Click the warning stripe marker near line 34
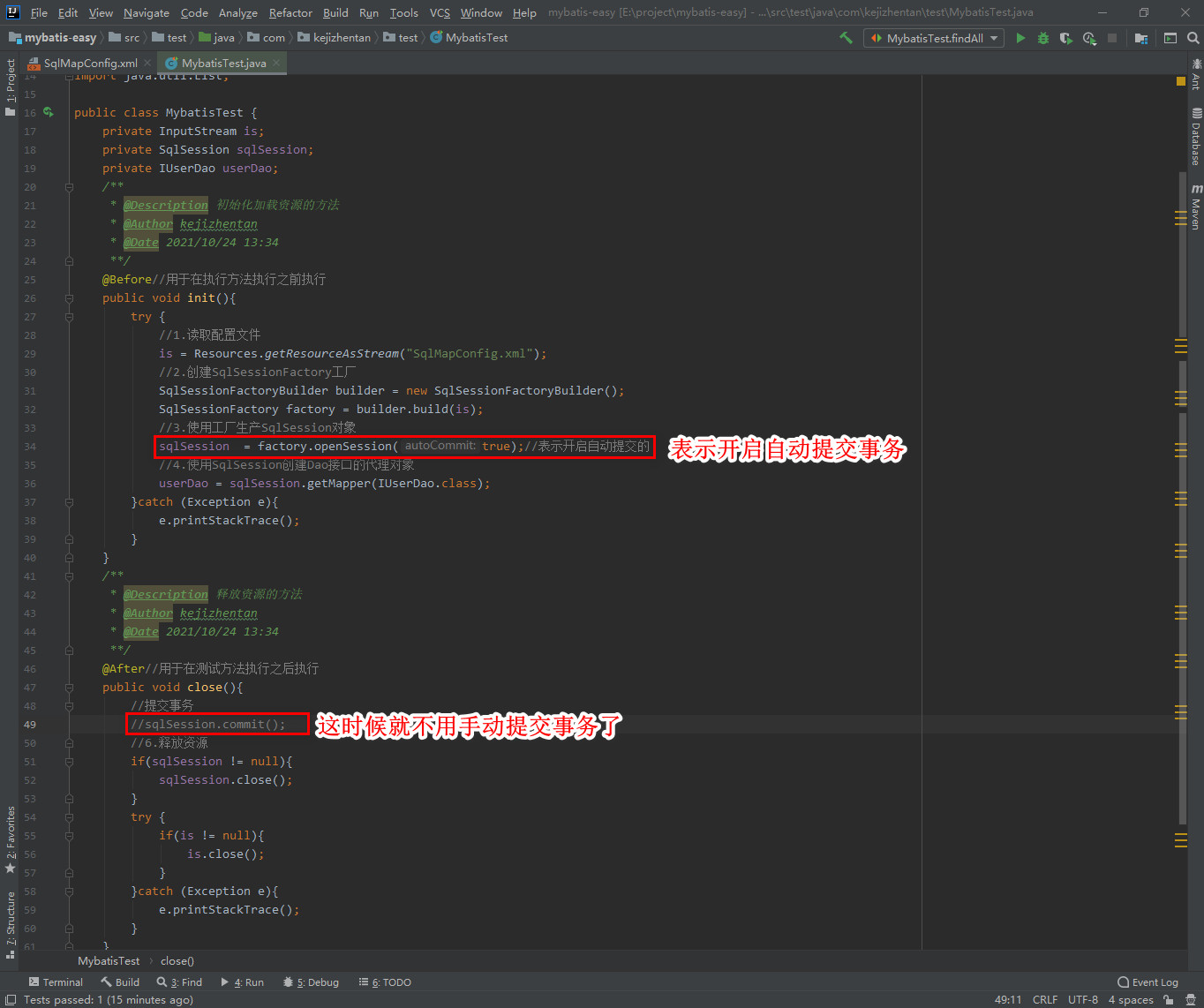Image resolution: width=1204 pixels, height=1008 pixels. 1181,450
